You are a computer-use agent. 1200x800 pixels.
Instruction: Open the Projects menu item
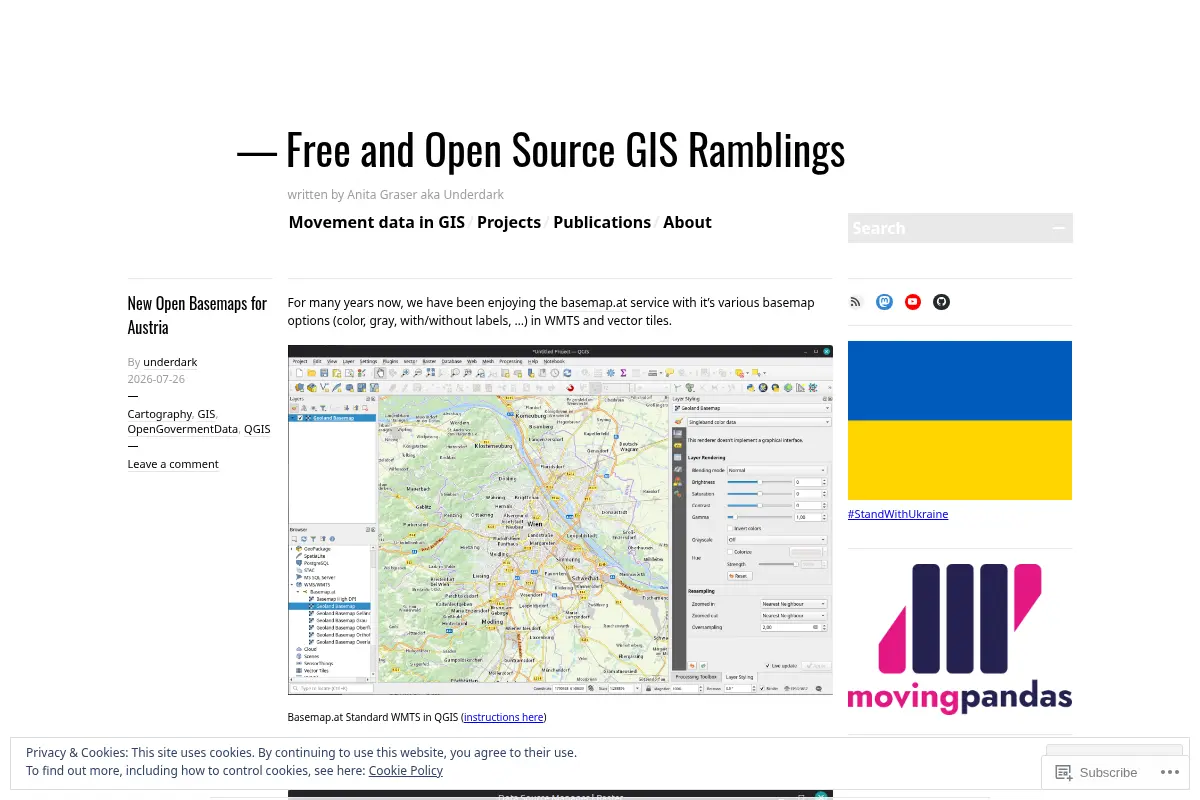(x=509, y=222)
